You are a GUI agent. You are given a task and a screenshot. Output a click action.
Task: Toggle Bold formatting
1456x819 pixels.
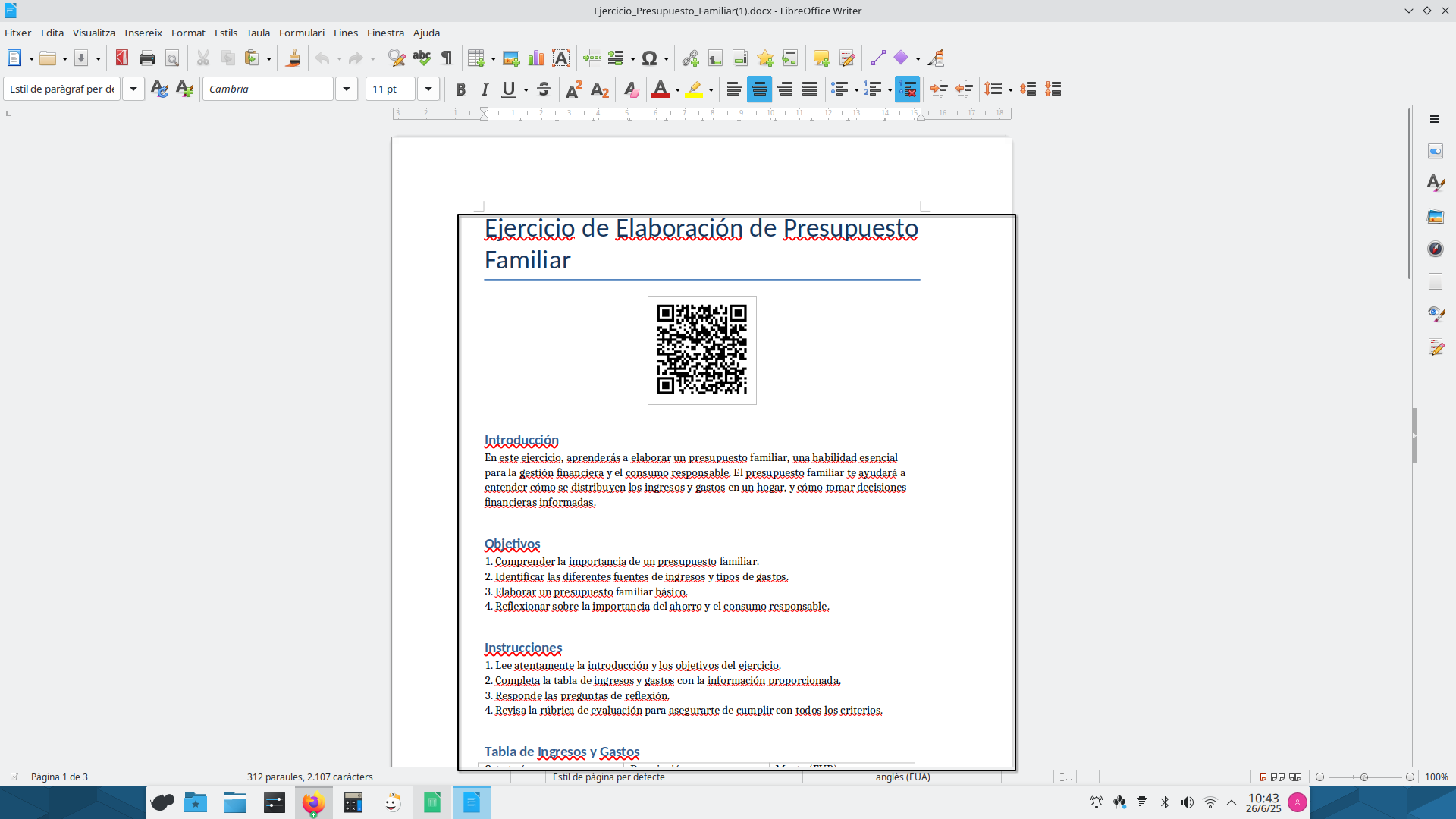click(x=460, y=89)
